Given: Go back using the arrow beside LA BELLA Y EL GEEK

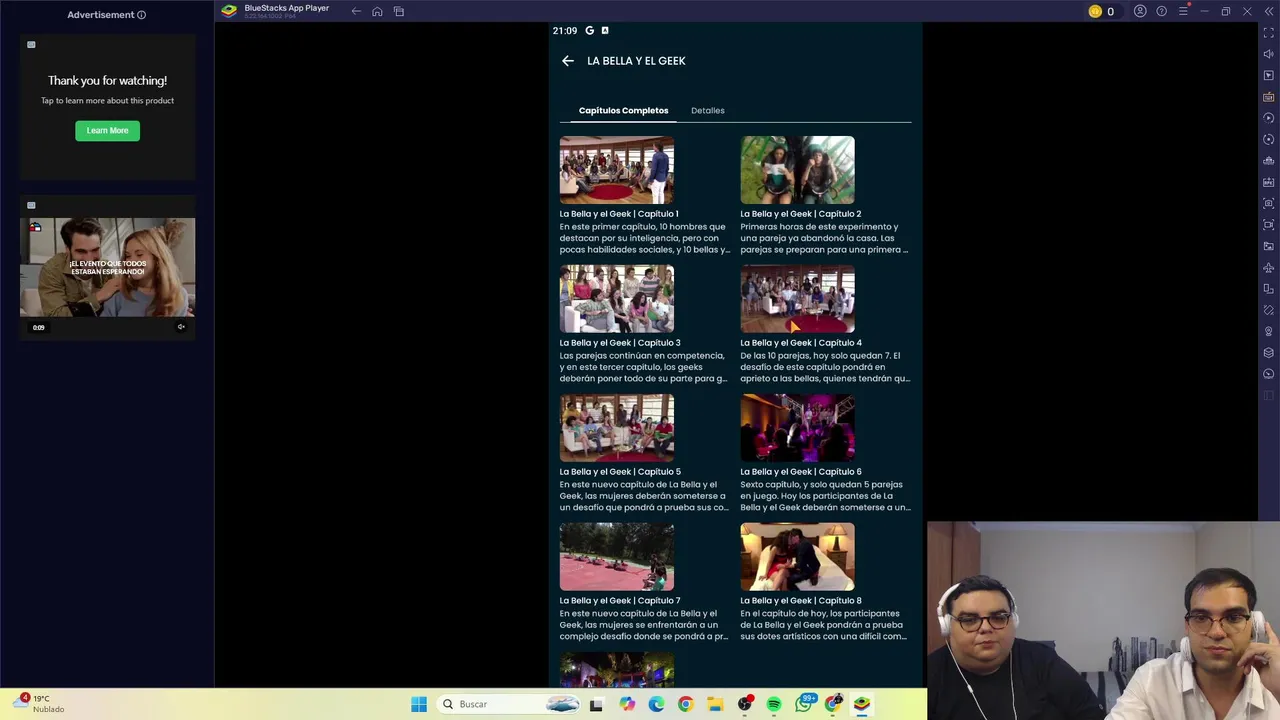Looking at the screenshot, I should [x=568, y=61].
